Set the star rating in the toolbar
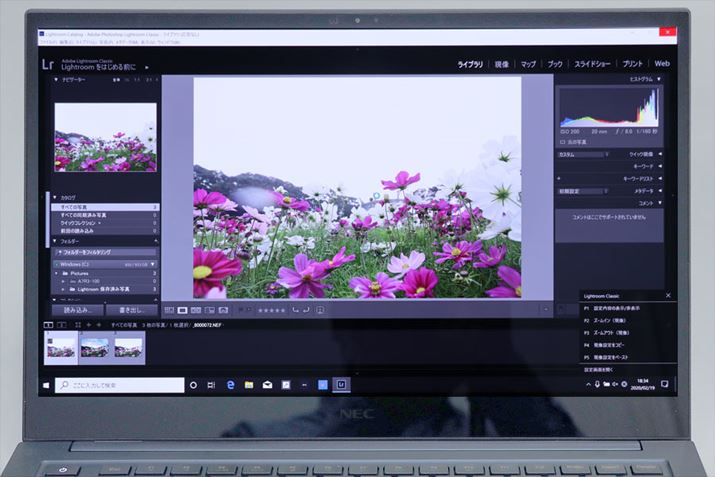This screenshot has height=477, width=715. (272, 311)
